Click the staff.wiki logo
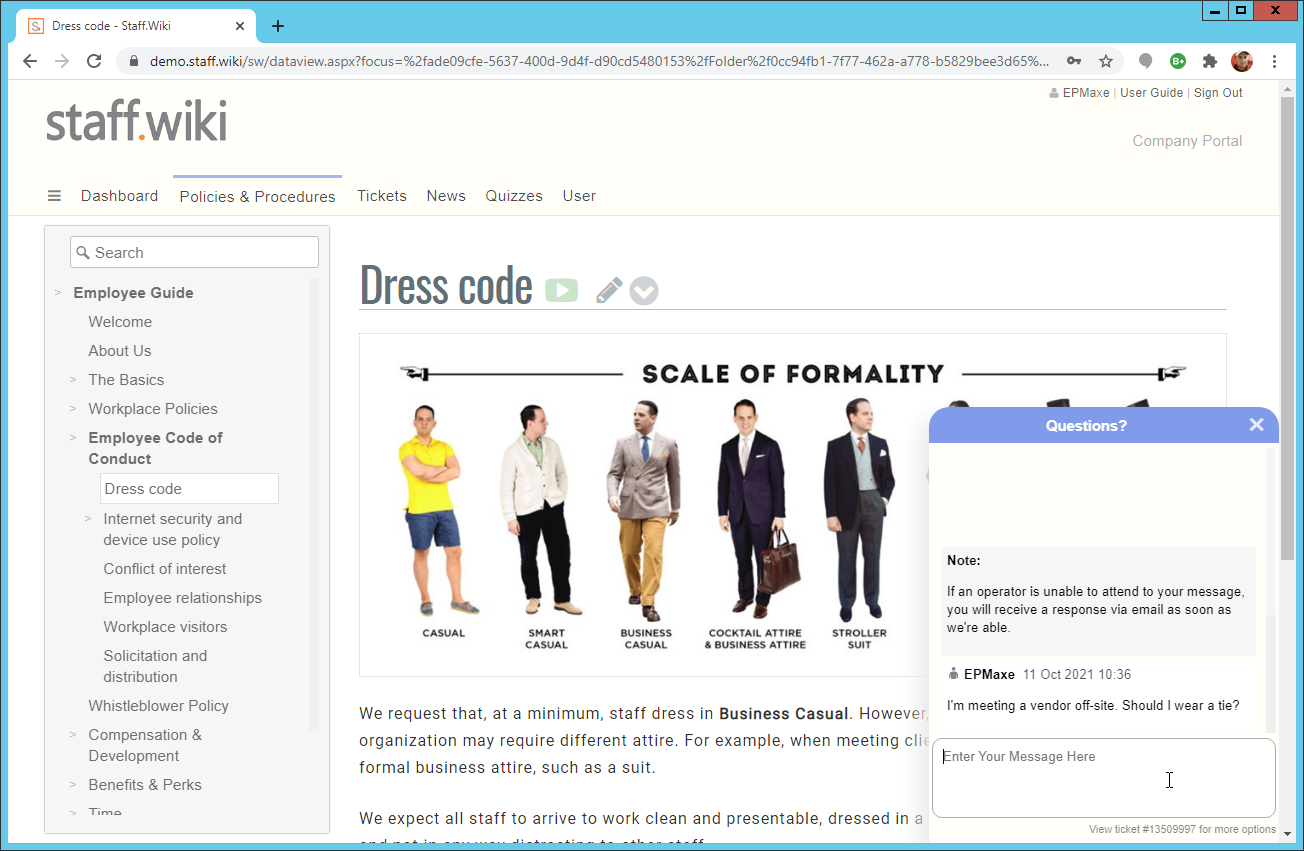This screenshot has height=851, width=1304. (137, 121)
